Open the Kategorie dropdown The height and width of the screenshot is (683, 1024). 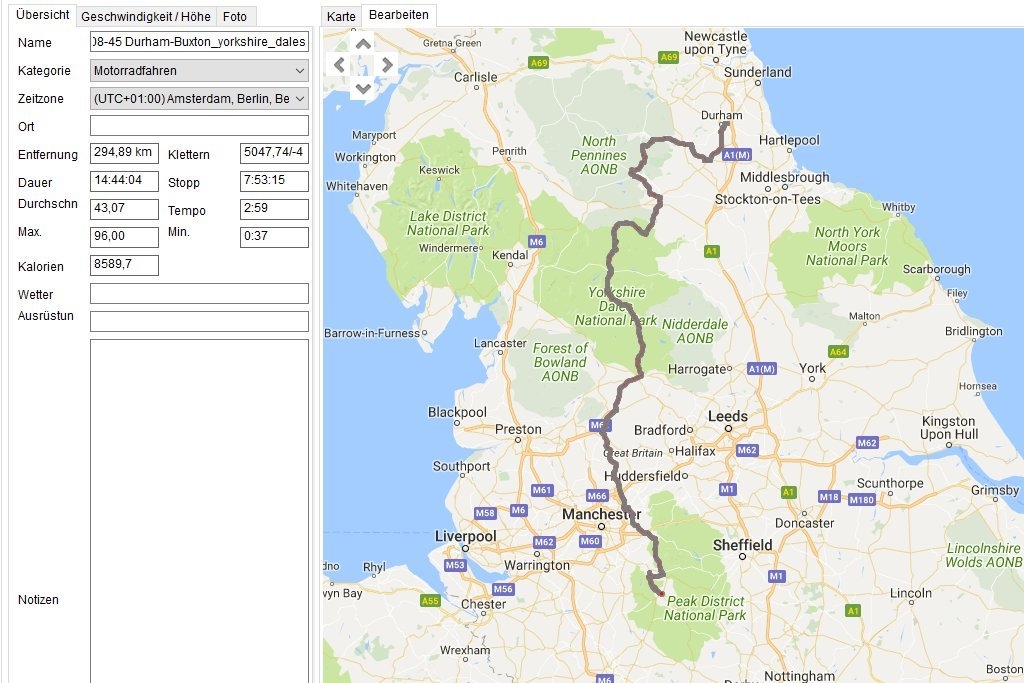coord(199,71)
